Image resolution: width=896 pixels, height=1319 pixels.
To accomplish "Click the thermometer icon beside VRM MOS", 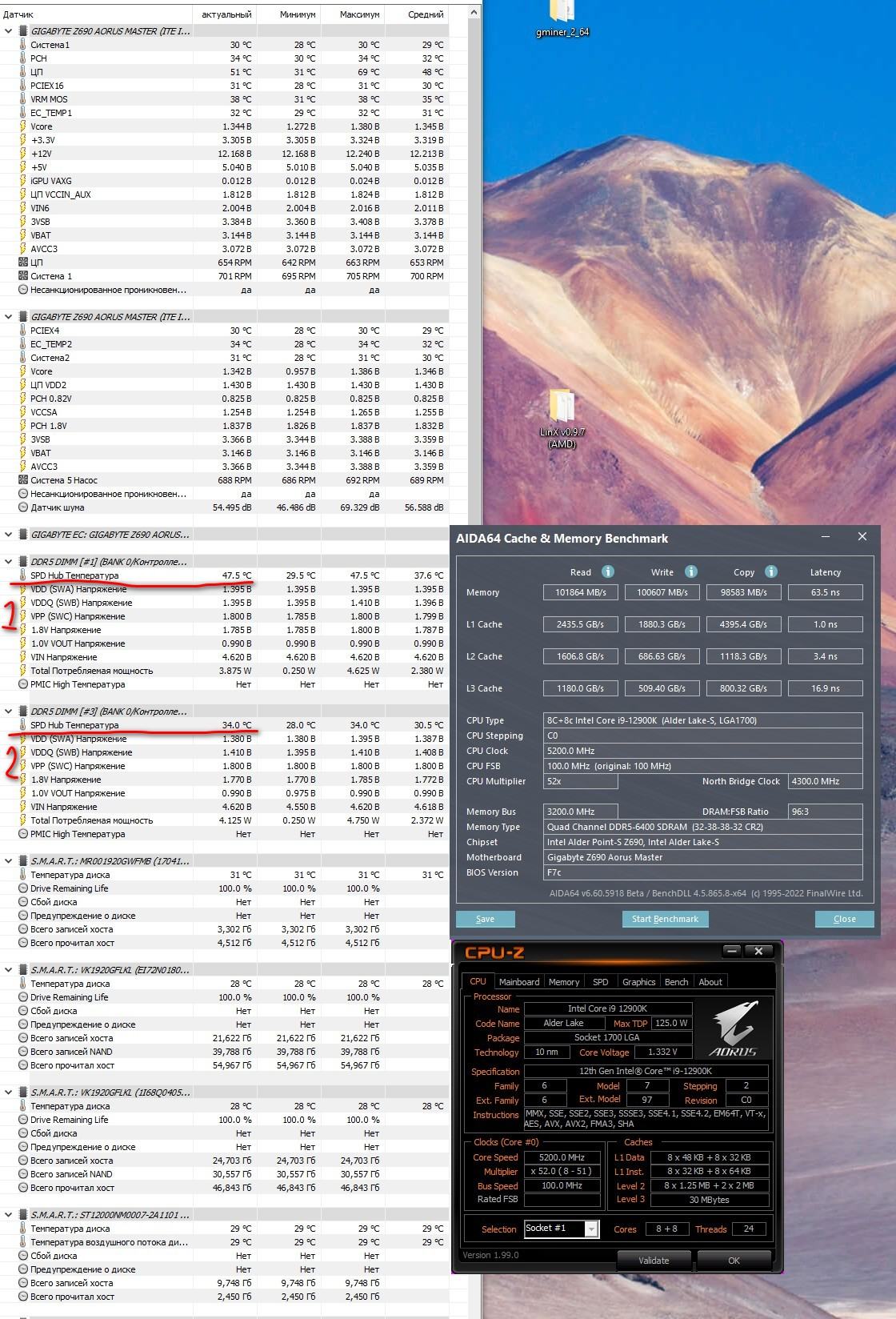I will point(22,99).
